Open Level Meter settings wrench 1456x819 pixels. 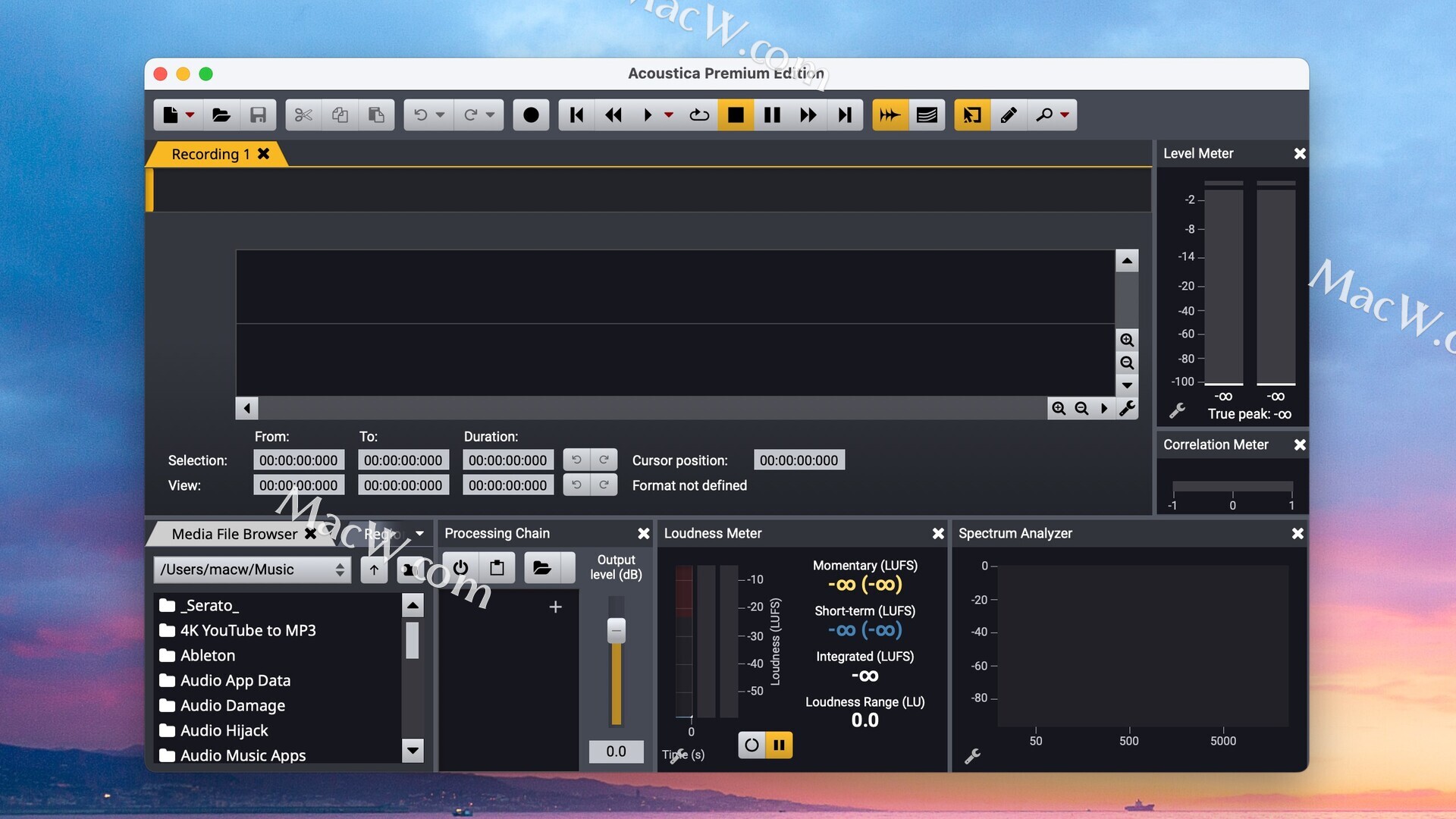1177,410
